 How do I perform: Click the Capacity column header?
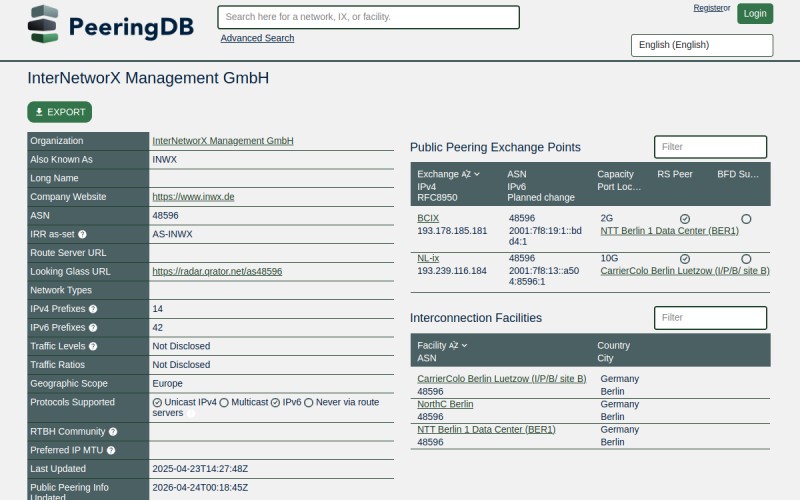[x=615, y=174]
